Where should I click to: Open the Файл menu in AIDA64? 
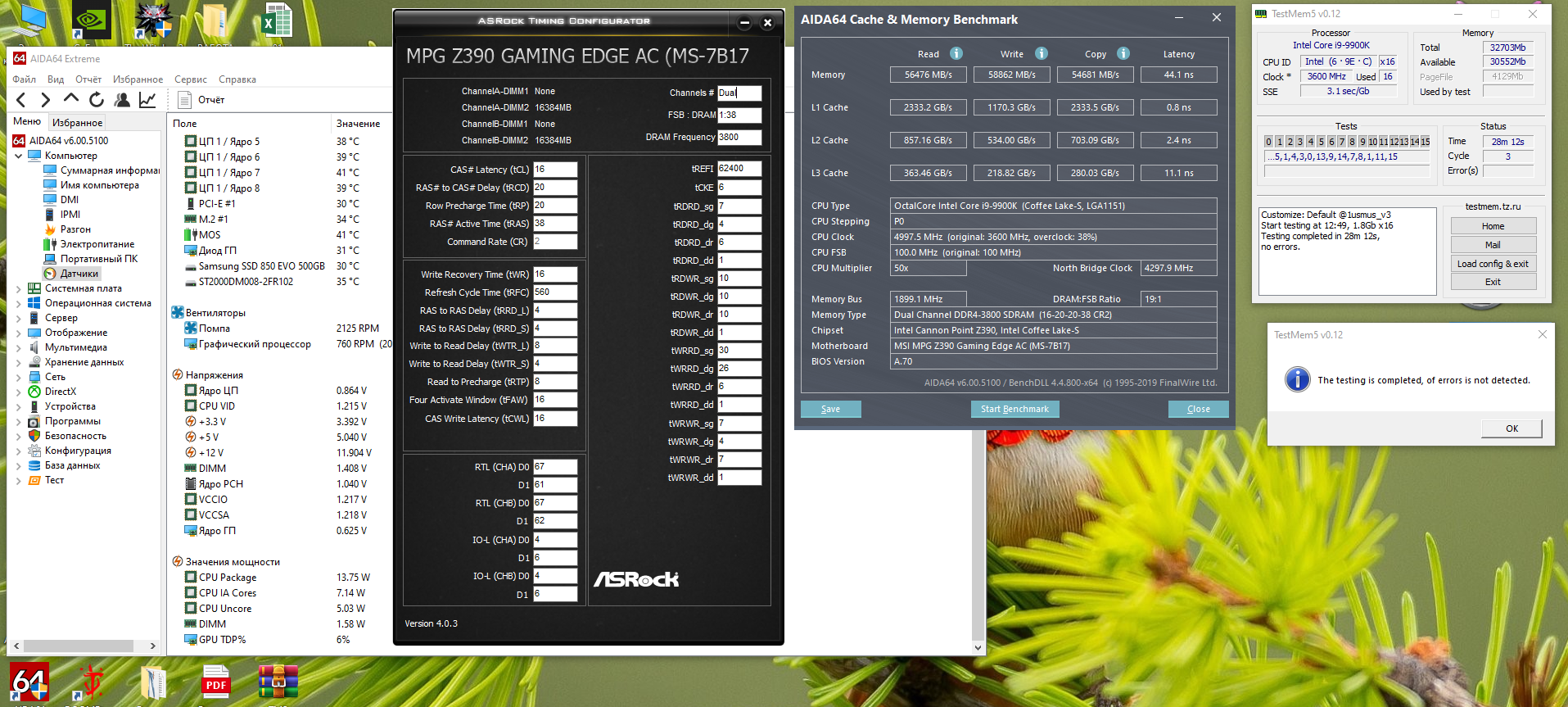point(24,79)
